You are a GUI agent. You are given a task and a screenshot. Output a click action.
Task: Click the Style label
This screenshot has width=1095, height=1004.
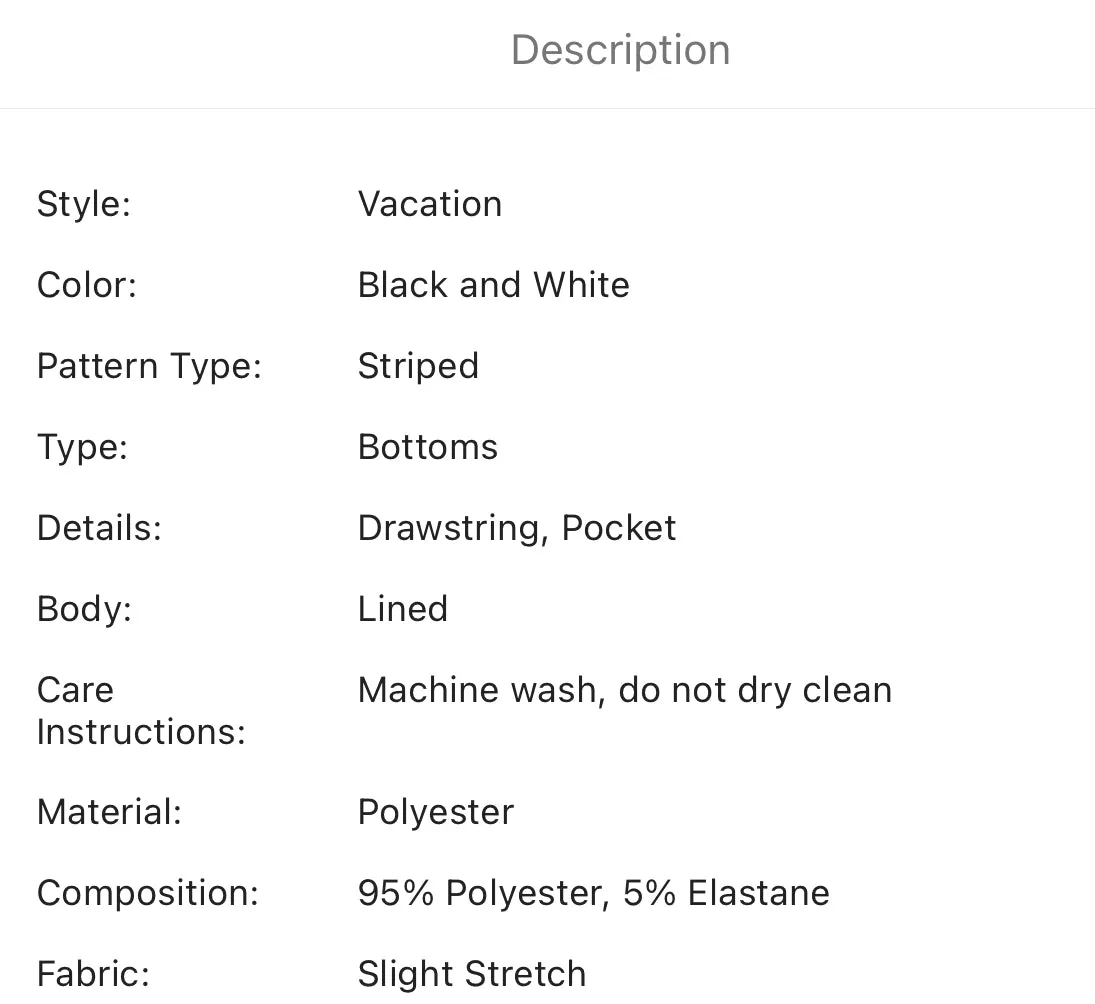pyautogui.click(x=84, y=204)
